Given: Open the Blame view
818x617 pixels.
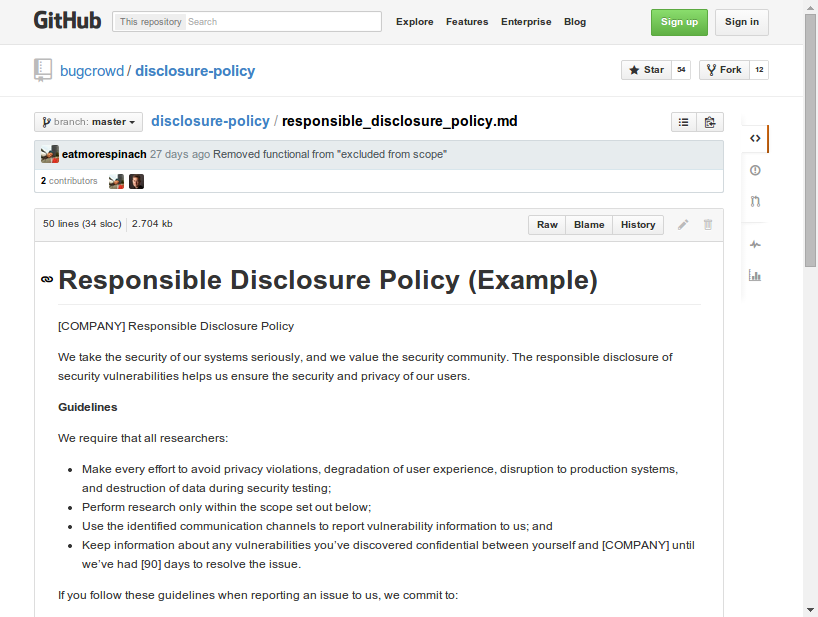Looking at the screenshot, I should pos(589,225).
